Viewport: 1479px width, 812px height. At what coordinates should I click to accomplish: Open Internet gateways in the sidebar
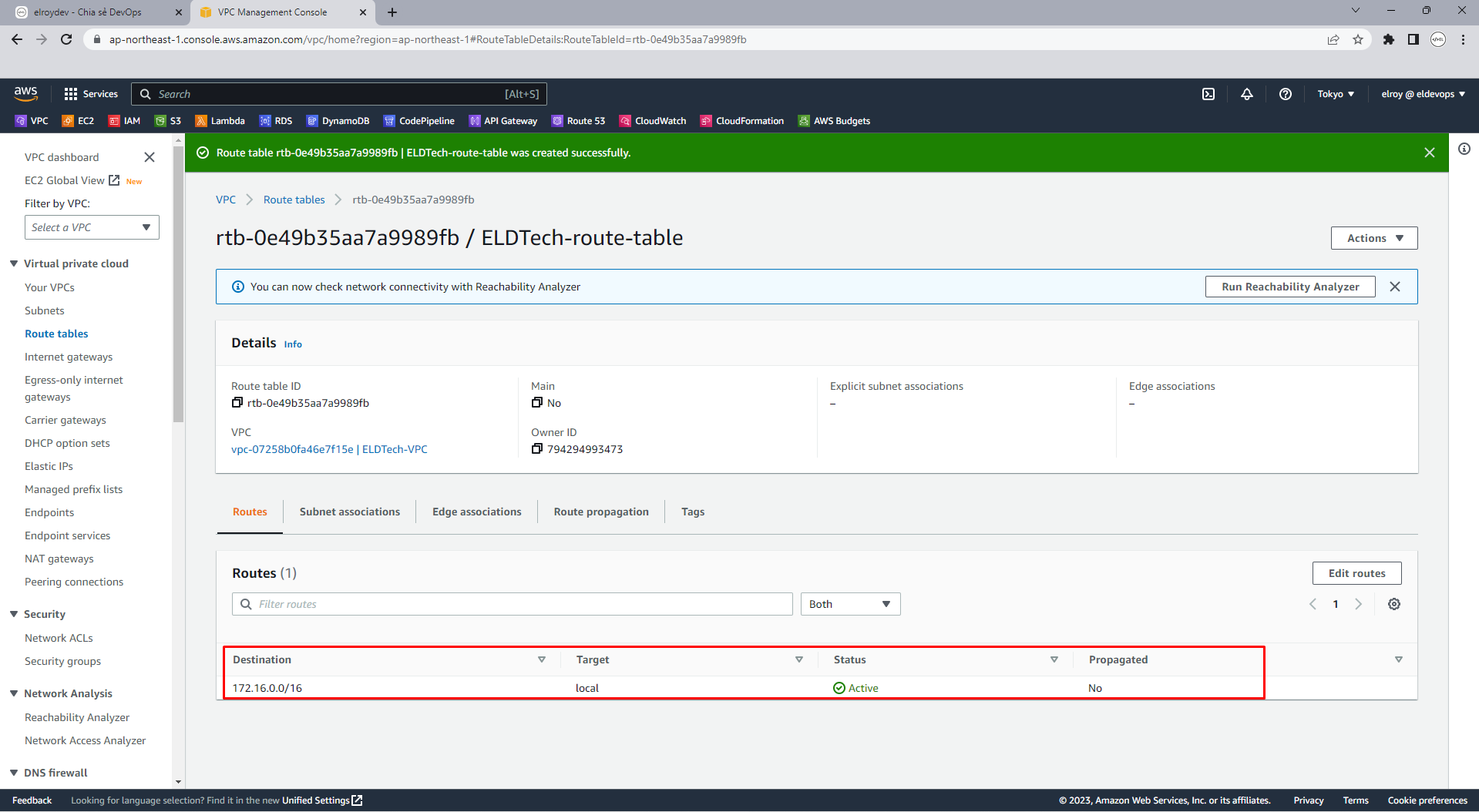tap(69, 357)
